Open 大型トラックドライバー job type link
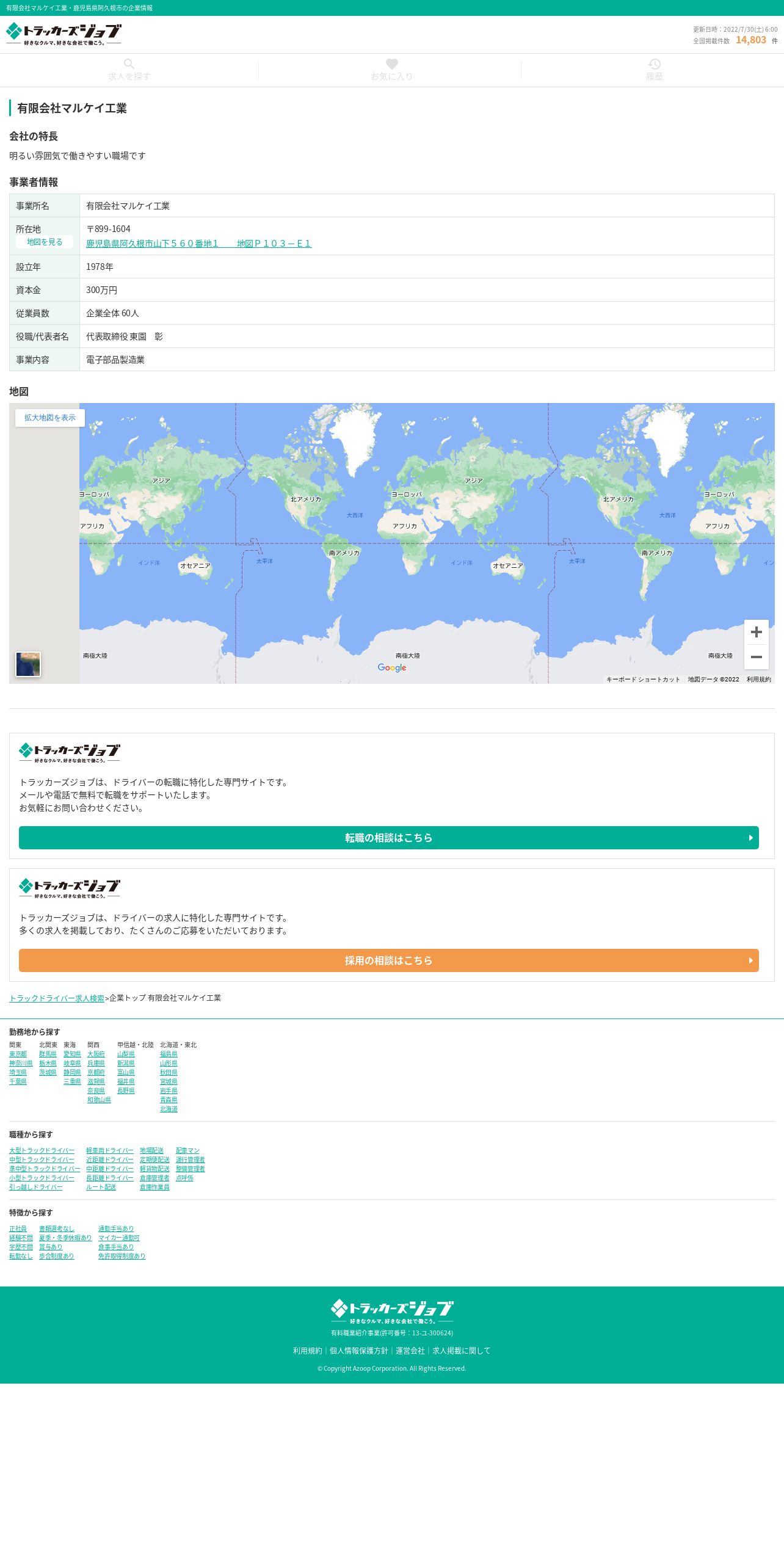The image size is (784, 1568). pyautogui.click(x=42, y=1151)
